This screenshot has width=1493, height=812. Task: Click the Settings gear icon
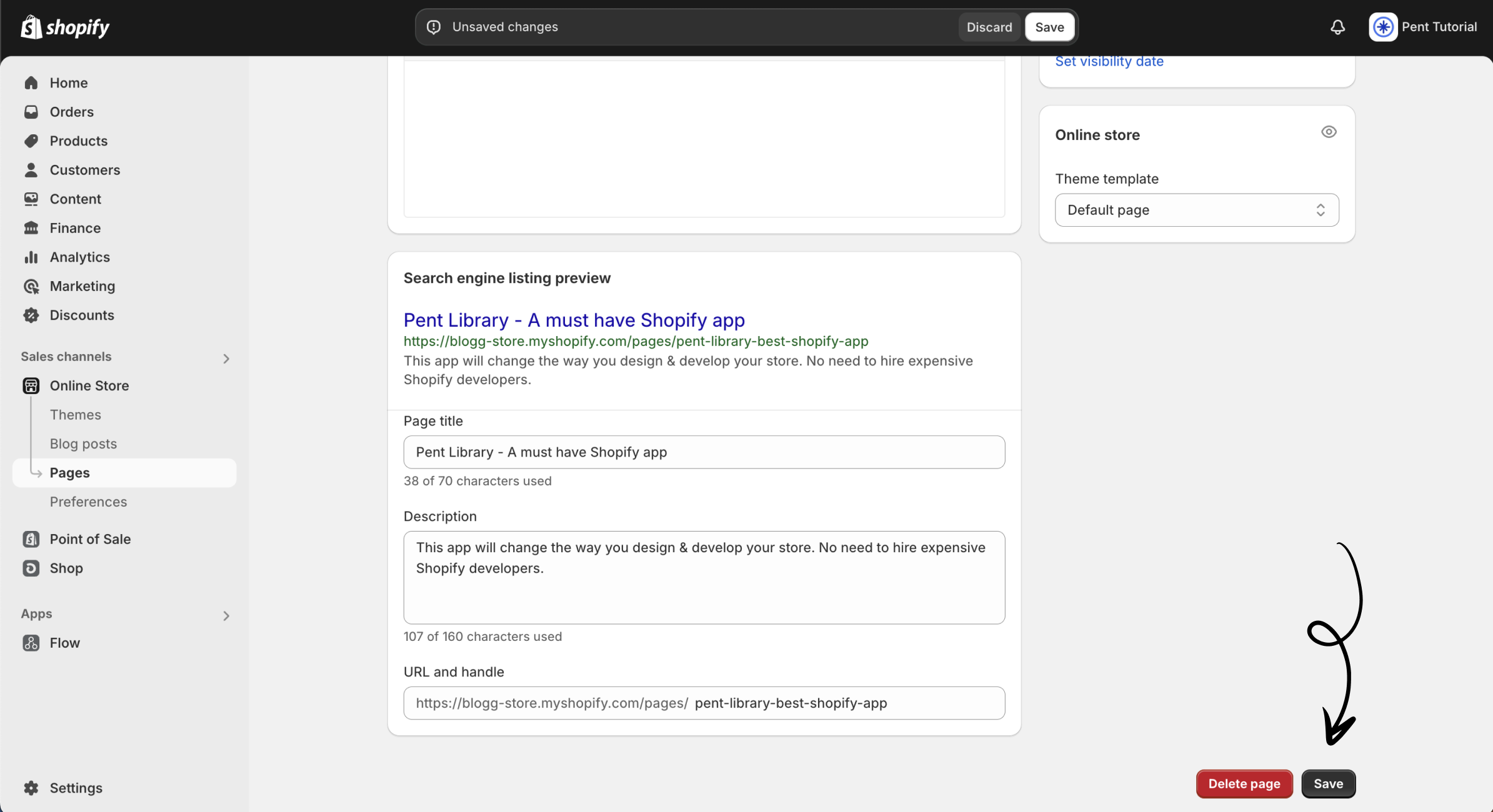click(x=31, y=788)
